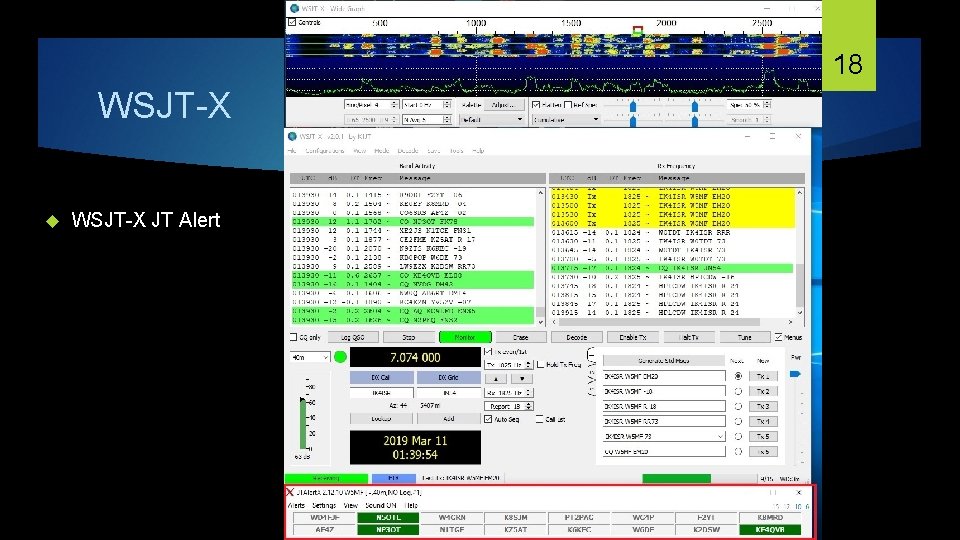Screen dimensions: 960x540
Task: Select the Tx 3 Next radio button
Action: [x=738, y=407]
